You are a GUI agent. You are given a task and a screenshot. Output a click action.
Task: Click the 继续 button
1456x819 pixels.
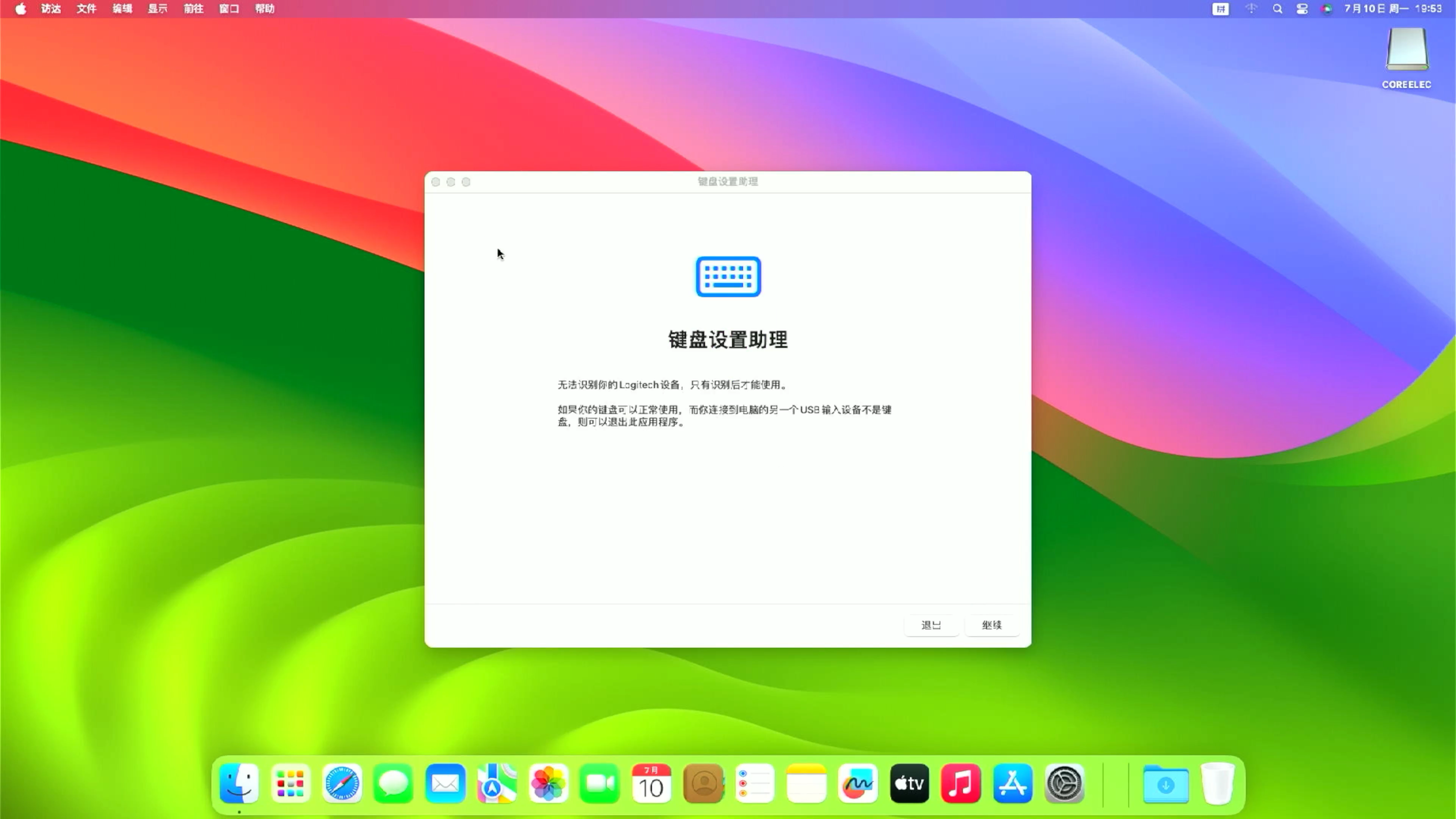point(992,625)
